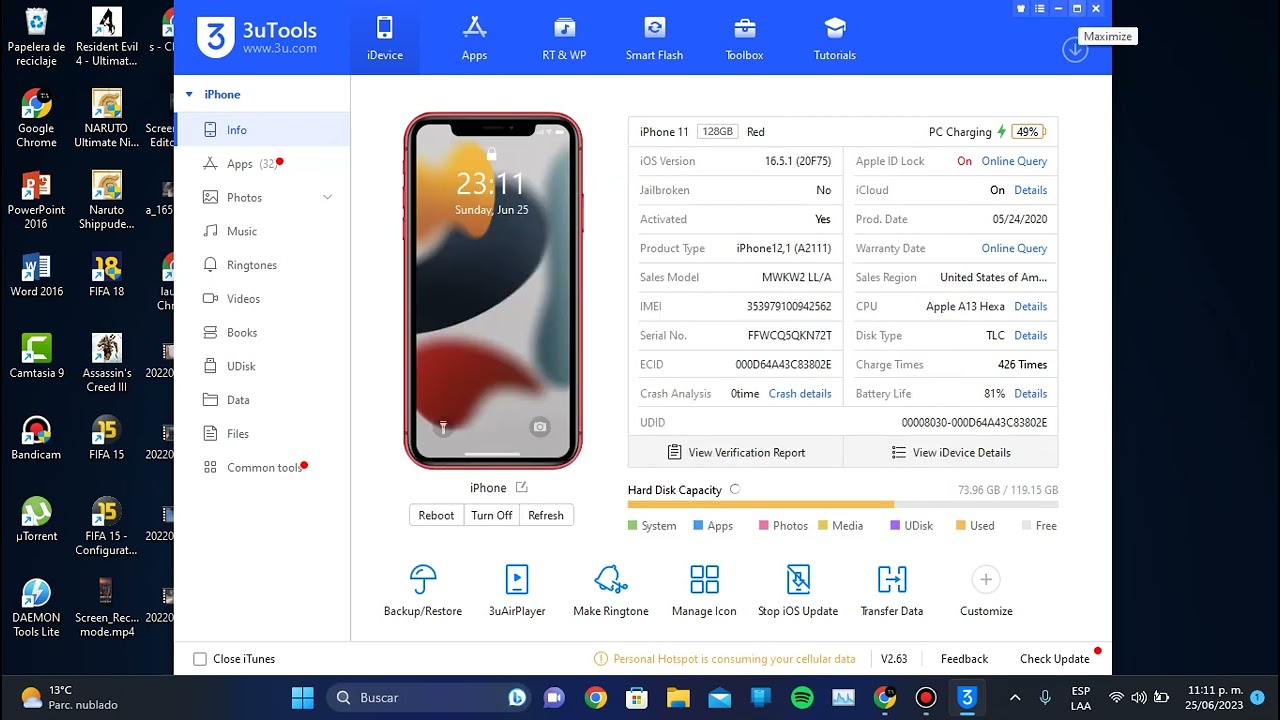This screenshot has height=720, width=1280.
Task: Open iCloud Details link
Action: 1030,190
